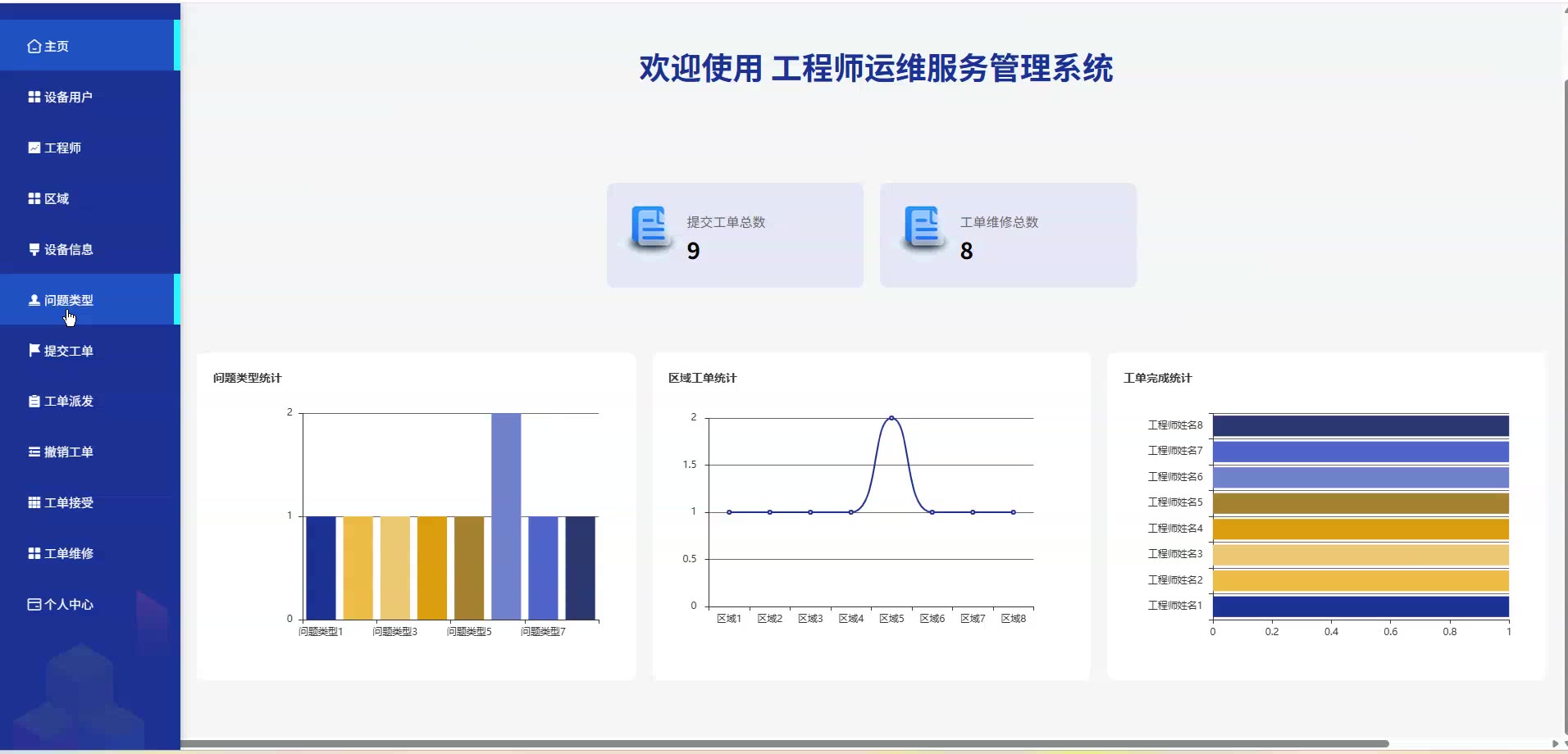Click the peak data point at 区域5
Viewport: 1568px width, 754px height.
pos(891,418)
